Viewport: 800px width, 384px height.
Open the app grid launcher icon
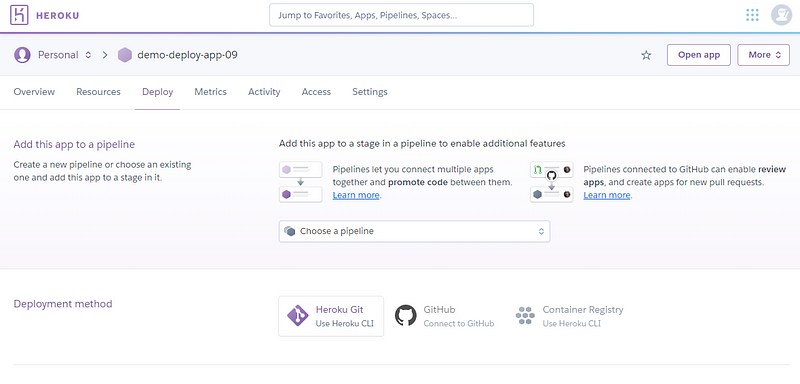752,15
